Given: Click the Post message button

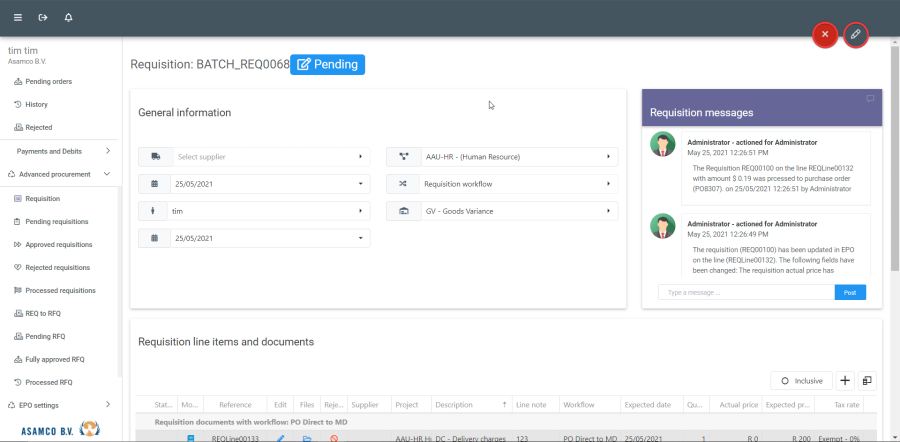Looking at the screenshot, I should pyautogui.click(x=850, y=293).
